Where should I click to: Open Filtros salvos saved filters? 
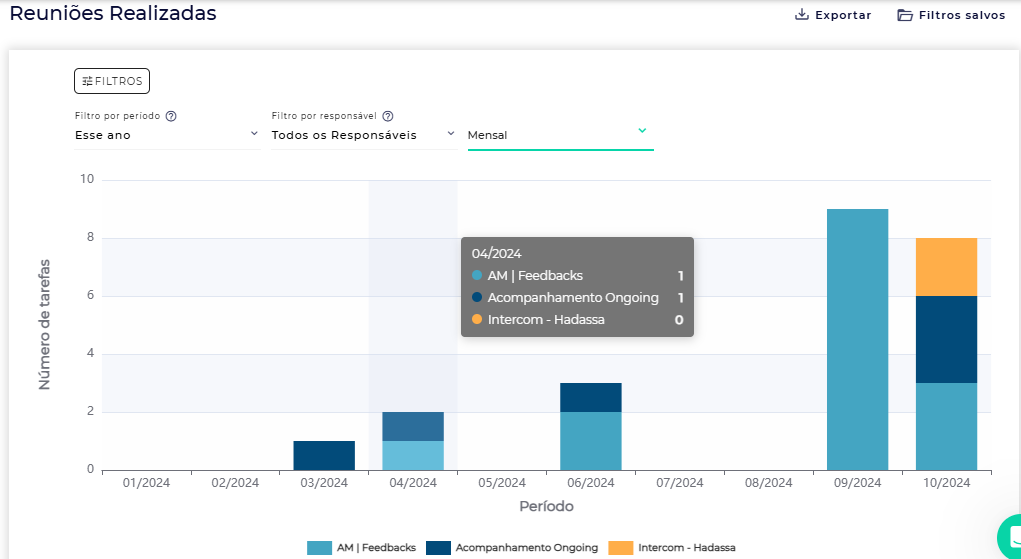coord(961,15)
